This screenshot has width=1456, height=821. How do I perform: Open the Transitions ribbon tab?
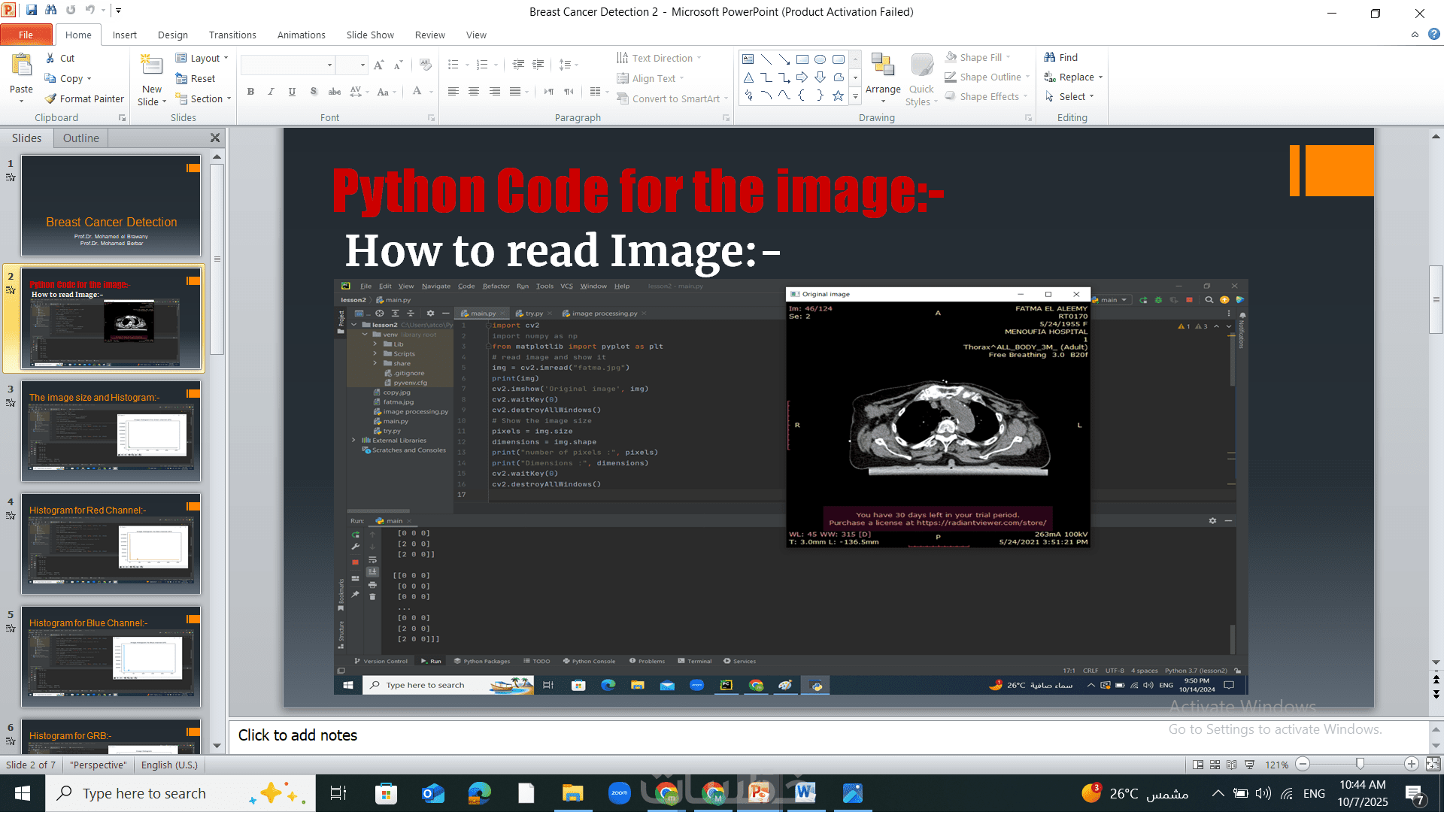pos(232,35)
